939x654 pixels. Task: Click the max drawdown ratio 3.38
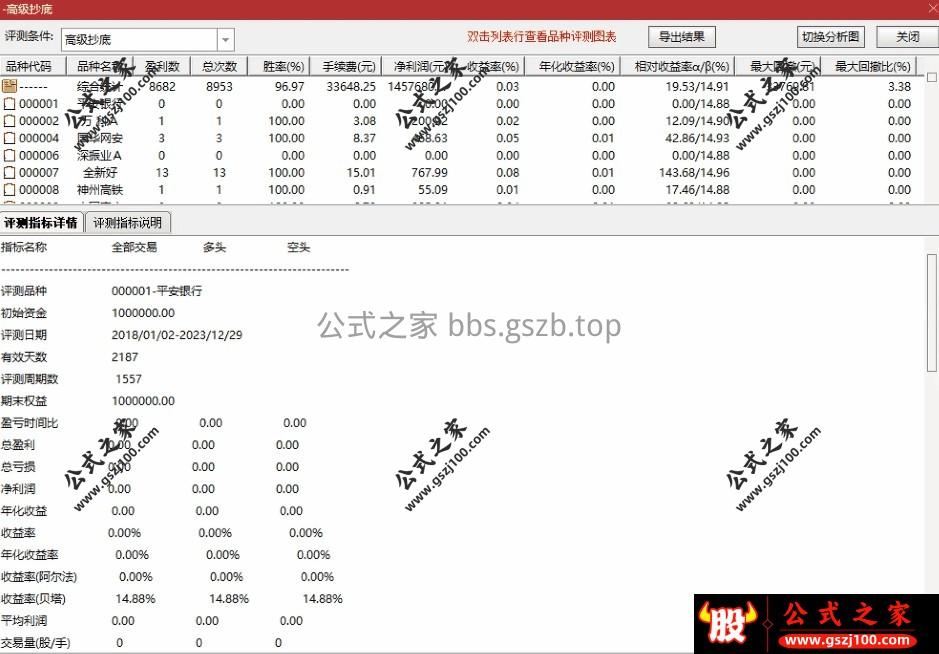coord(899,87)
